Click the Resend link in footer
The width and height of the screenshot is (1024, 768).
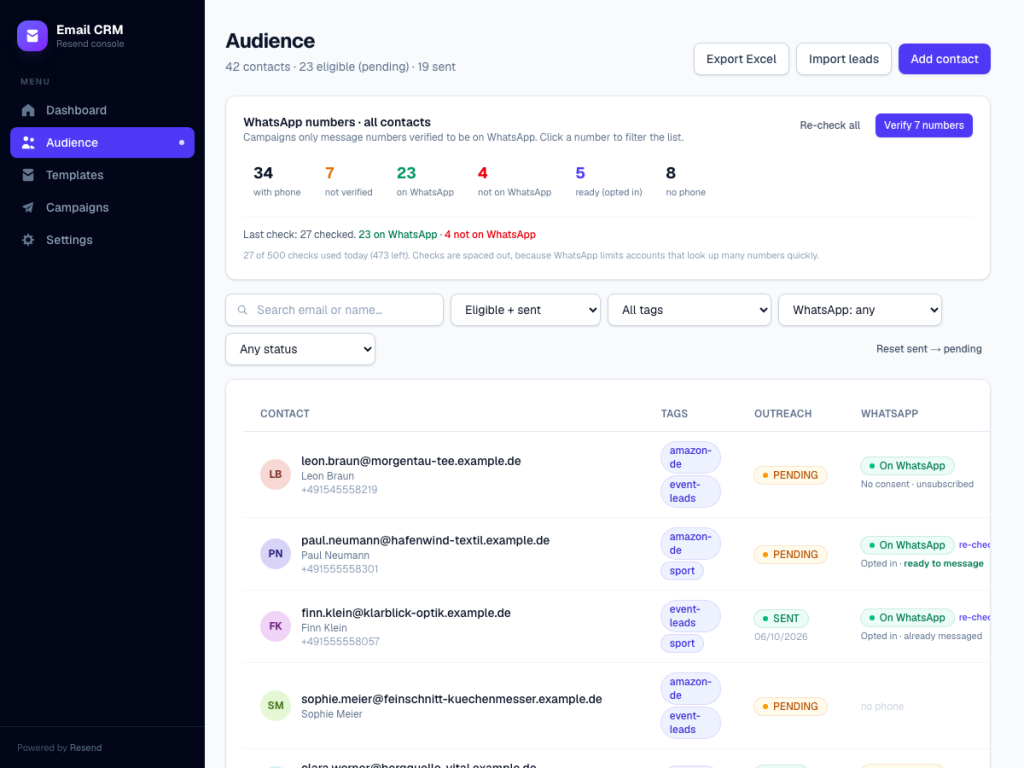pyautogui.click(x=86, y=748)
